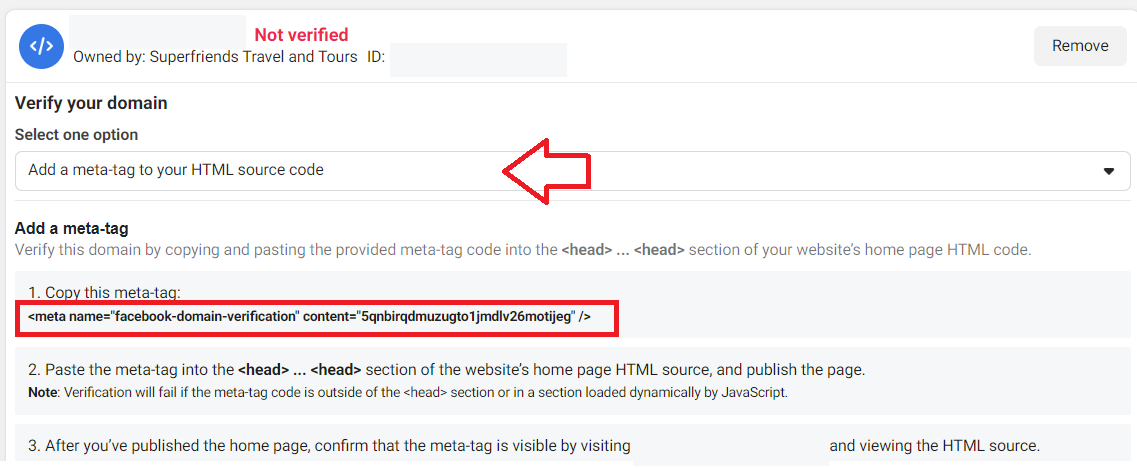Click the Remove button
The width and height of the screenshot is (1137, 469).
coord(1080,46)
